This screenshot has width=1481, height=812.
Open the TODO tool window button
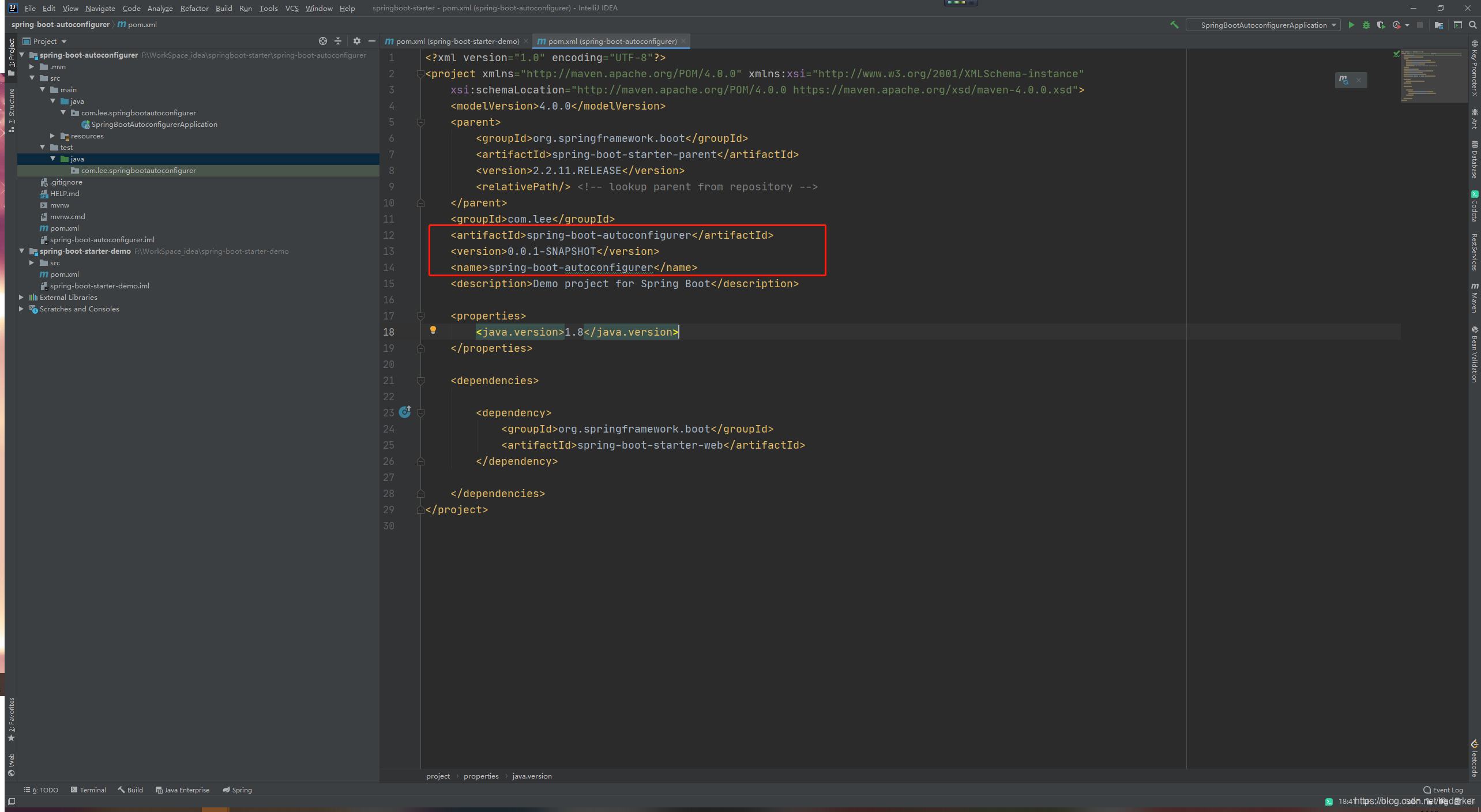(x=41, y=790)
